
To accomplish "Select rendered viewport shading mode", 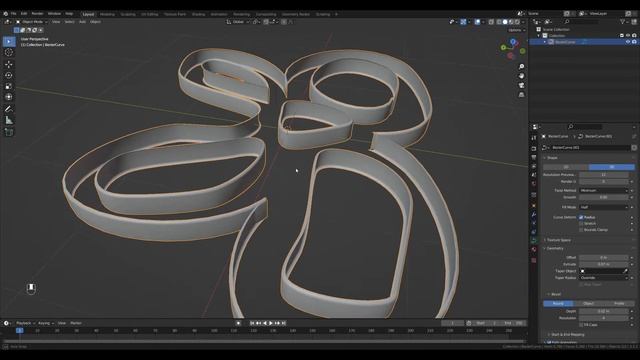I will pyautogui.click(x=517, y=22).
